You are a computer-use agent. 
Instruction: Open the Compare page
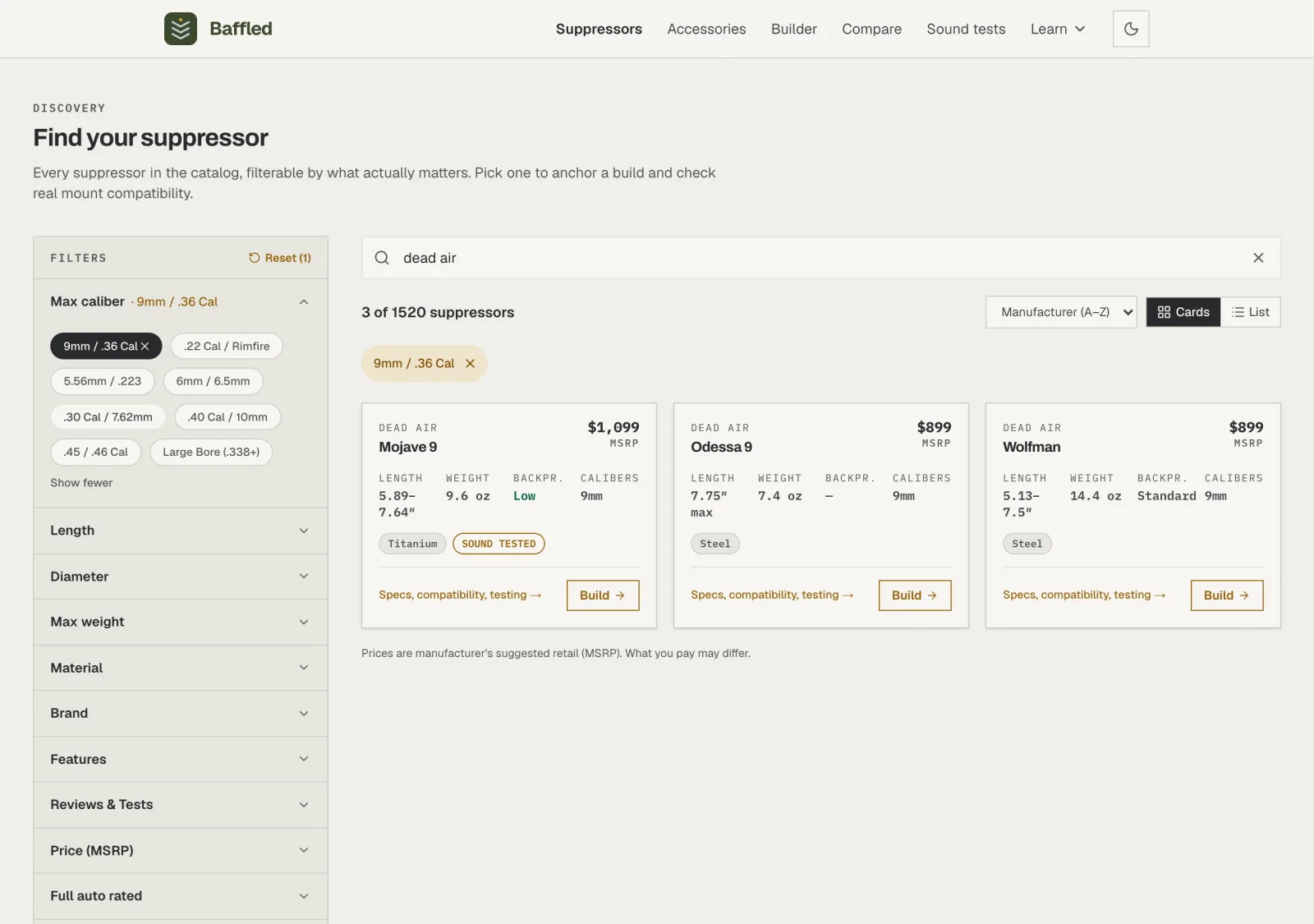(871, 29)
